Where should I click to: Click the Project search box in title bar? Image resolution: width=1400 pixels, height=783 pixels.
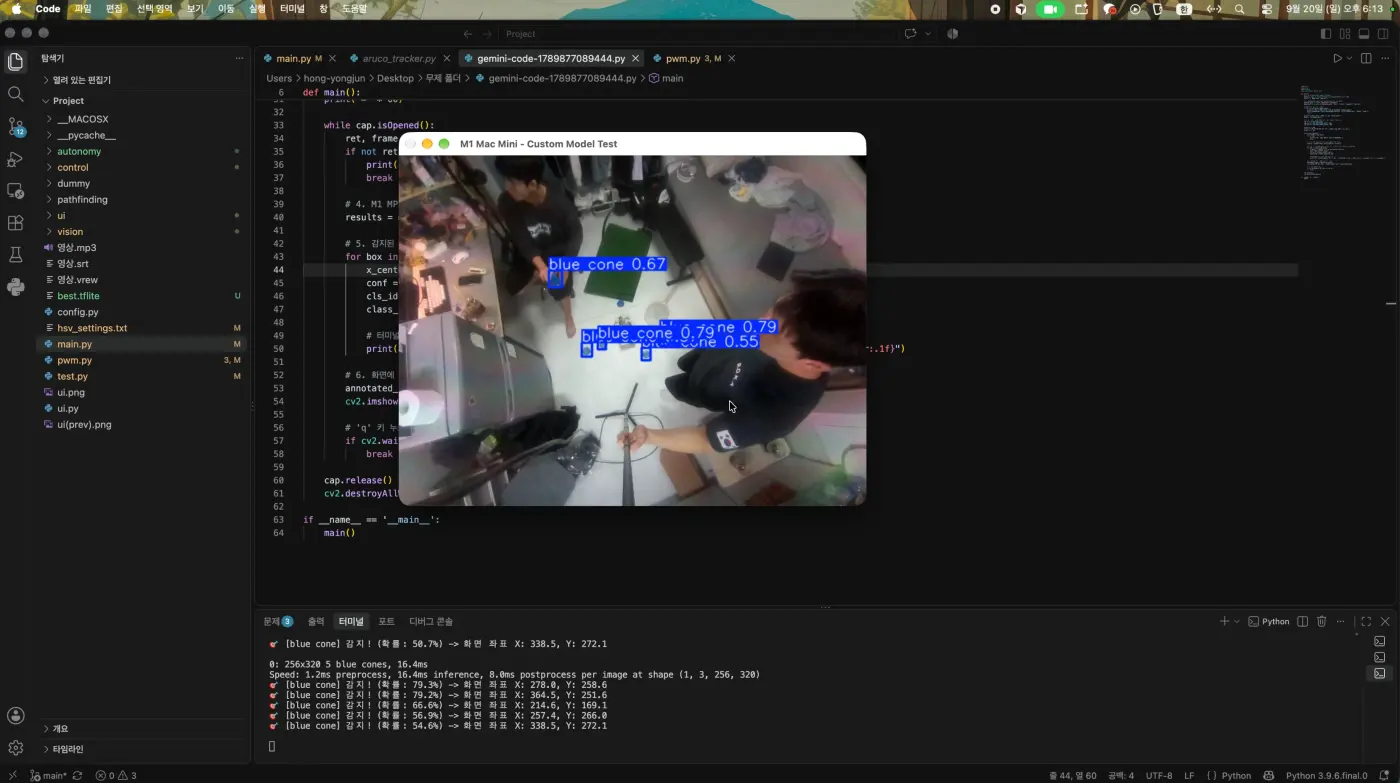pyautogui.click(x=700, y=33)
